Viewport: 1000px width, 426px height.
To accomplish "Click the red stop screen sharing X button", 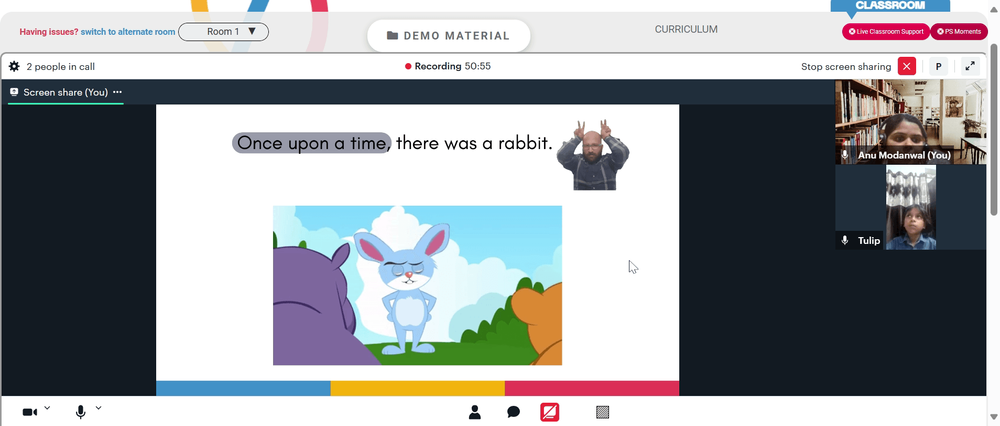I will click(x=907, y=66).
